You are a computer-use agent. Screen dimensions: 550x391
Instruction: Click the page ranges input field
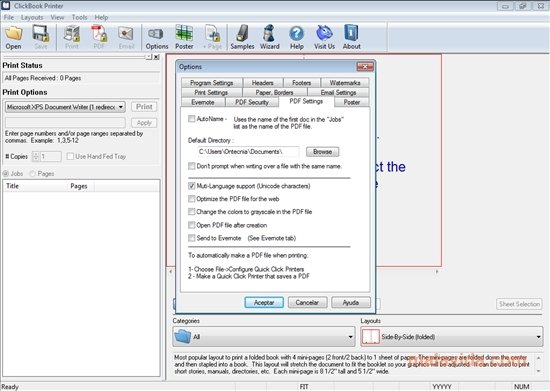65,123
